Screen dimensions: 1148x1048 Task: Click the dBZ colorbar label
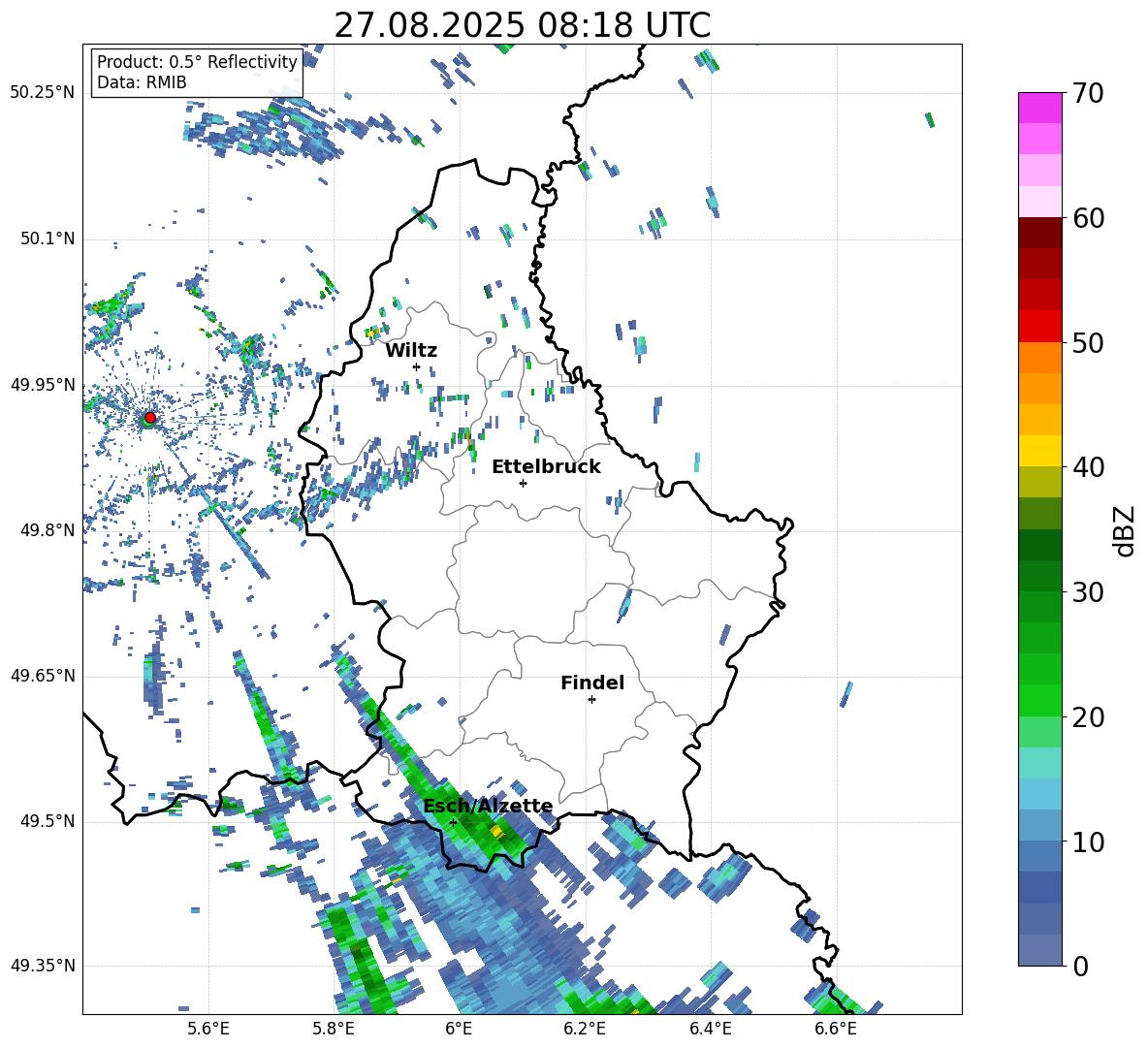click(x=1124, y=530)
